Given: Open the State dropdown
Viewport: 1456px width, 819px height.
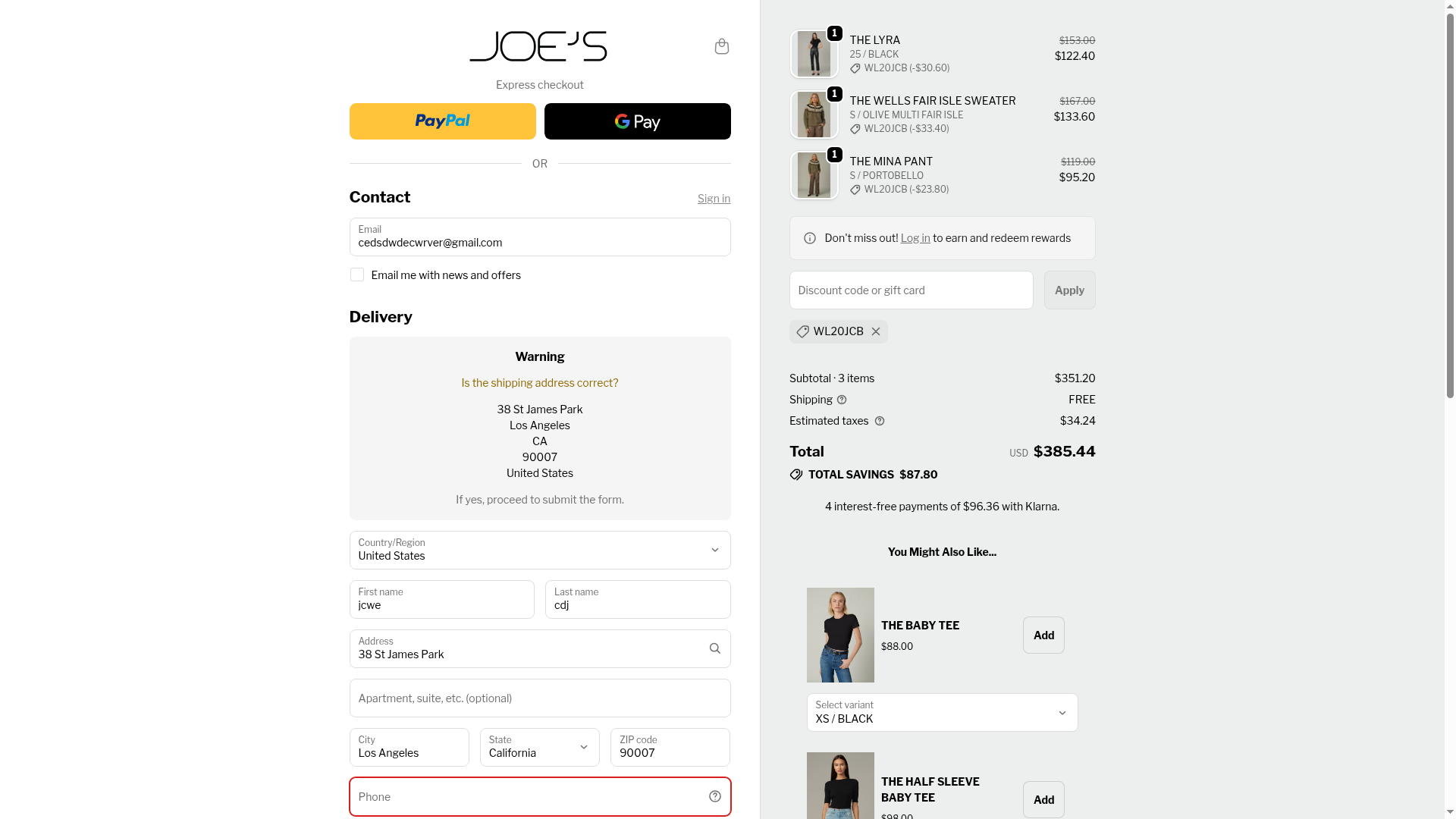Looking at the screenshot, I should coord(540,747).
